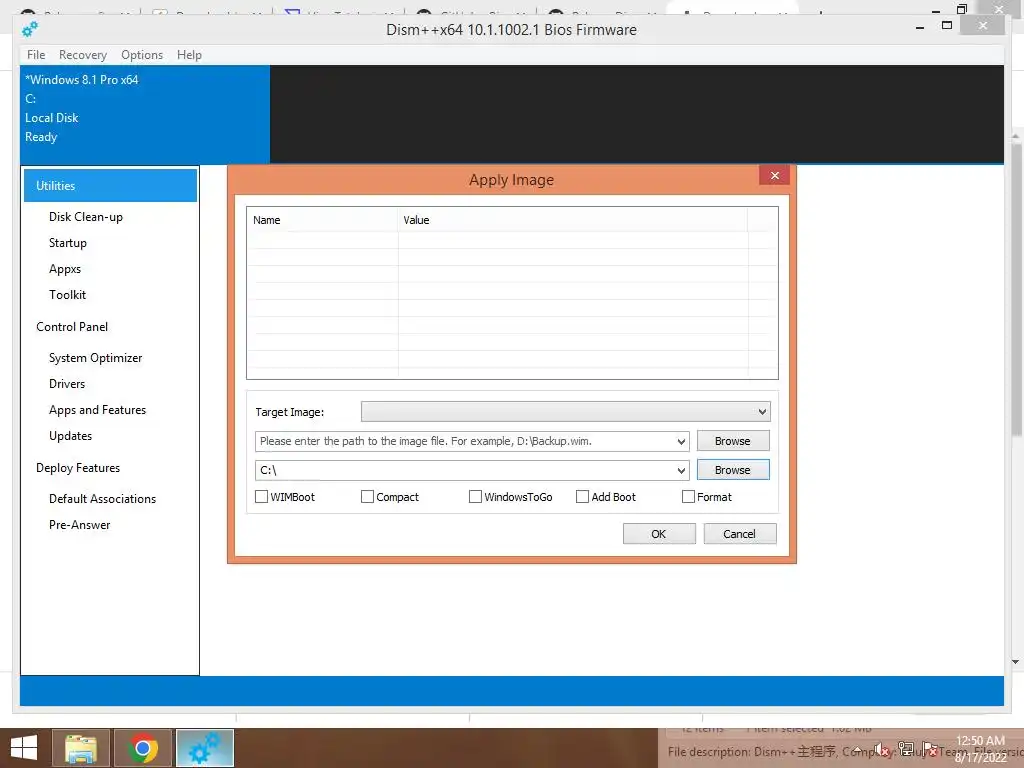Screen dimensions: 1024x768
Task: Open Pre-Answer in the sidebar
Action: [x=79, y=525]
